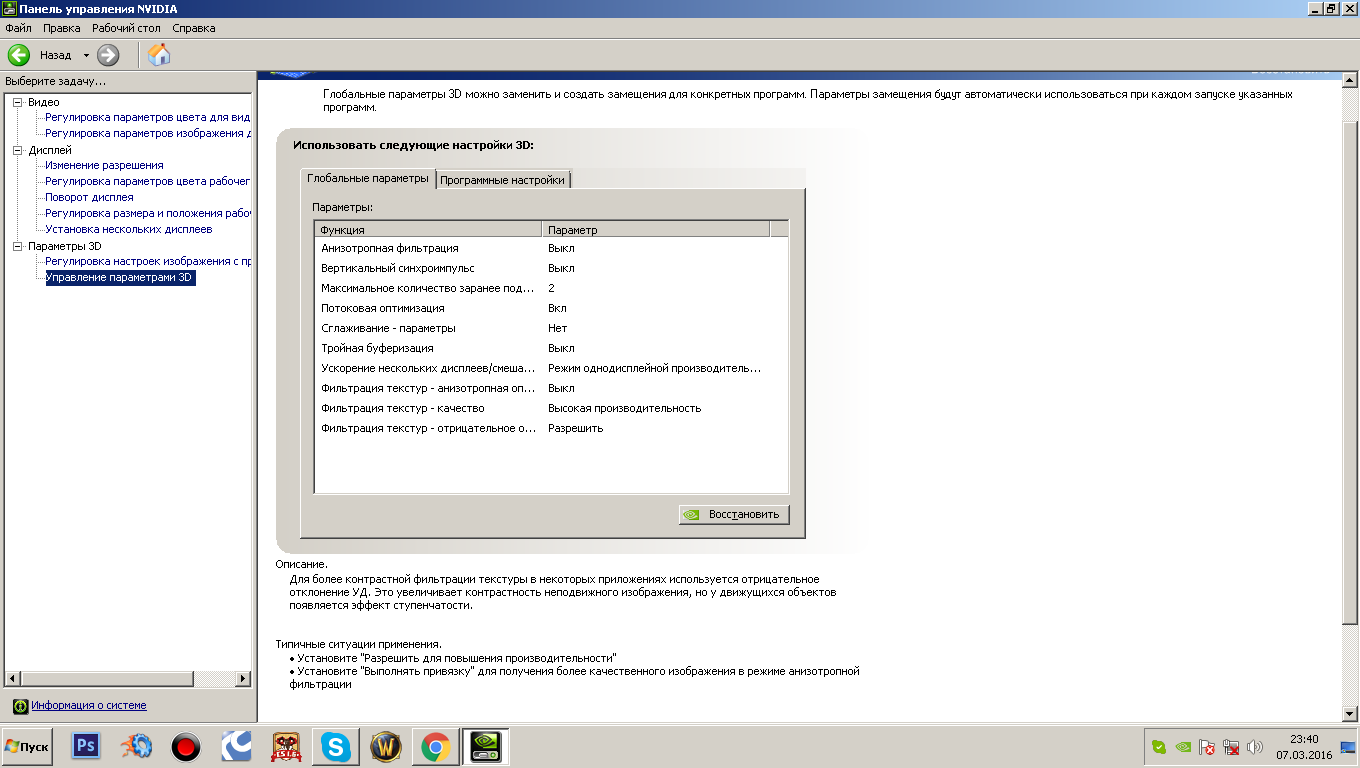The width and height of the screenshot is (1360, 768).
Task: Switch to the Программные настройки tab
Action: click(503, 180)
